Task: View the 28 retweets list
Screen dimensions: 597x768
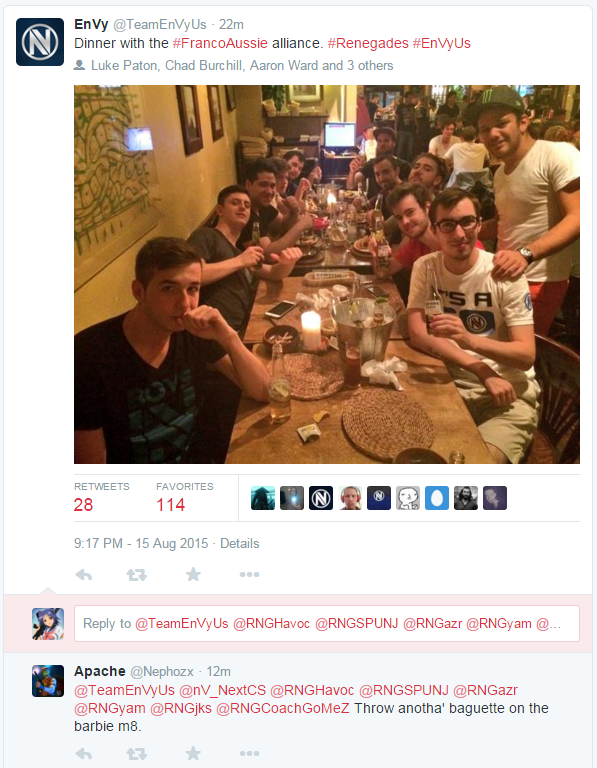Action: pyautogui.click(x=101, y=497)
